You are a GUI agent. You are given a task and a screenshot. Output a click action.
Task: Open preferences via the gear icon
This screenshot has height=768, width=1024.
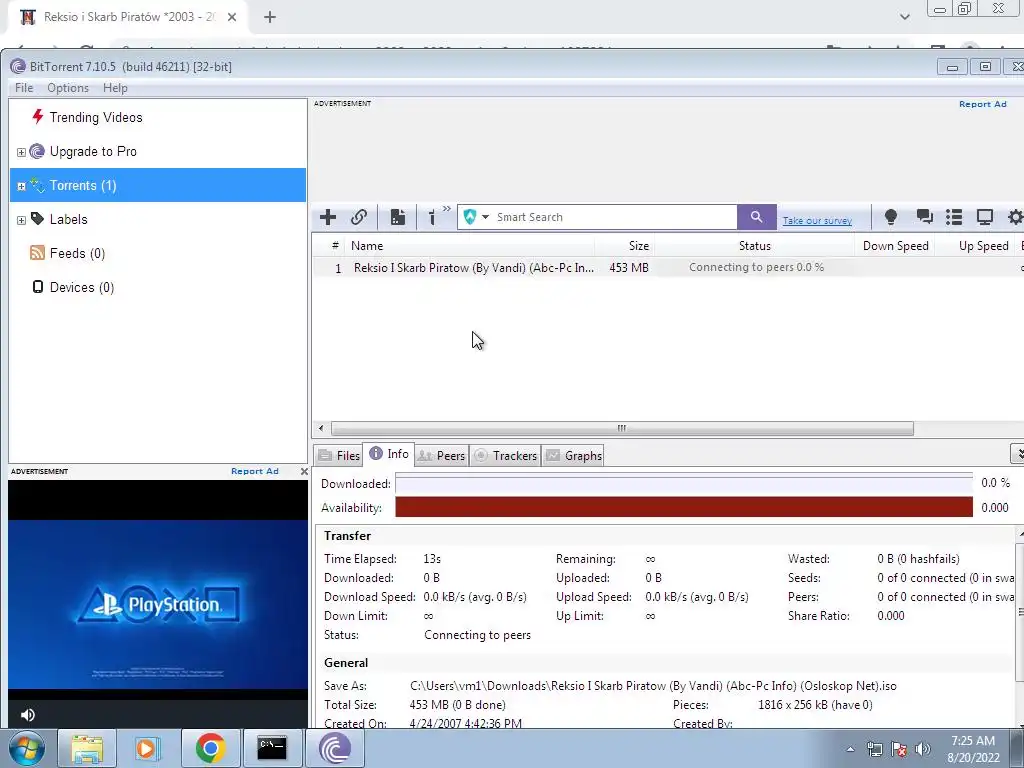[x=1016, y=217]
